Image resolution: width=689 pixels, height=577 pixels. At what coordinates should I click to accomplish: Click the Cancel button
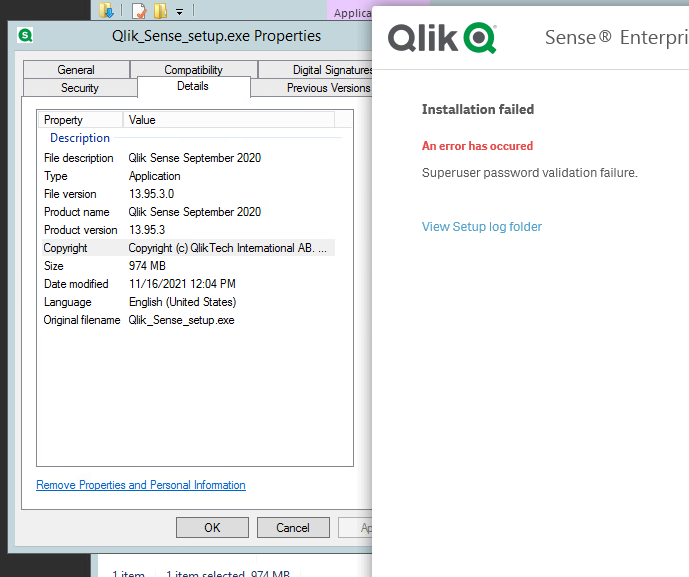[x=293, y=527]
